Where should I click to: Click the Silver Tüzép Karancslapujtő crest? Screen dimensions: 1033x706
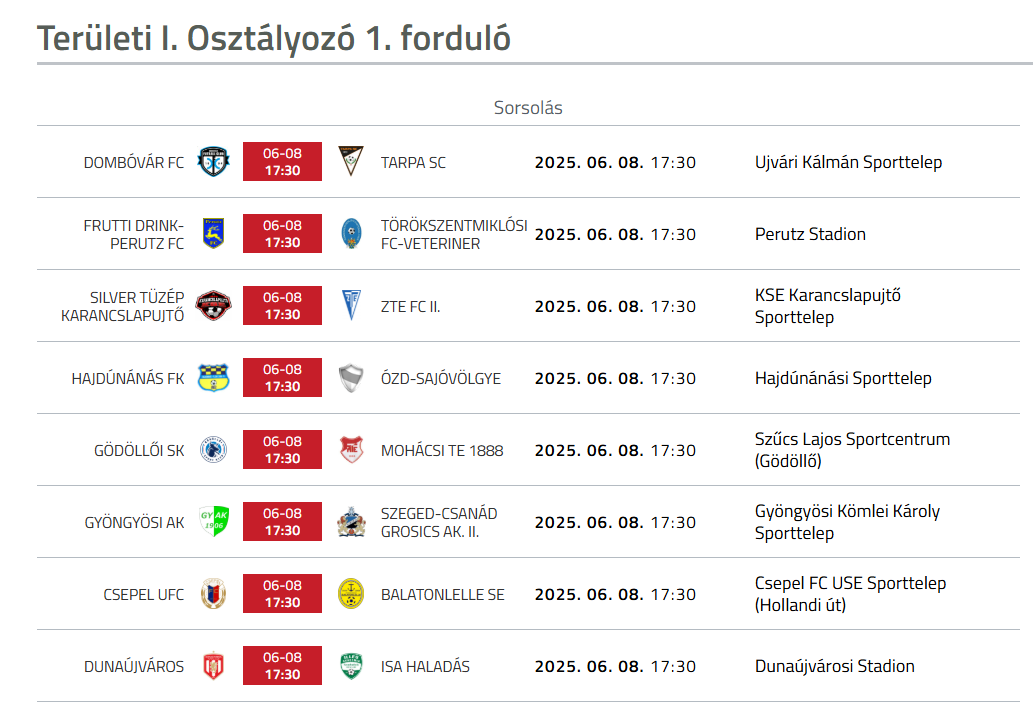click(x=213, y=306)
